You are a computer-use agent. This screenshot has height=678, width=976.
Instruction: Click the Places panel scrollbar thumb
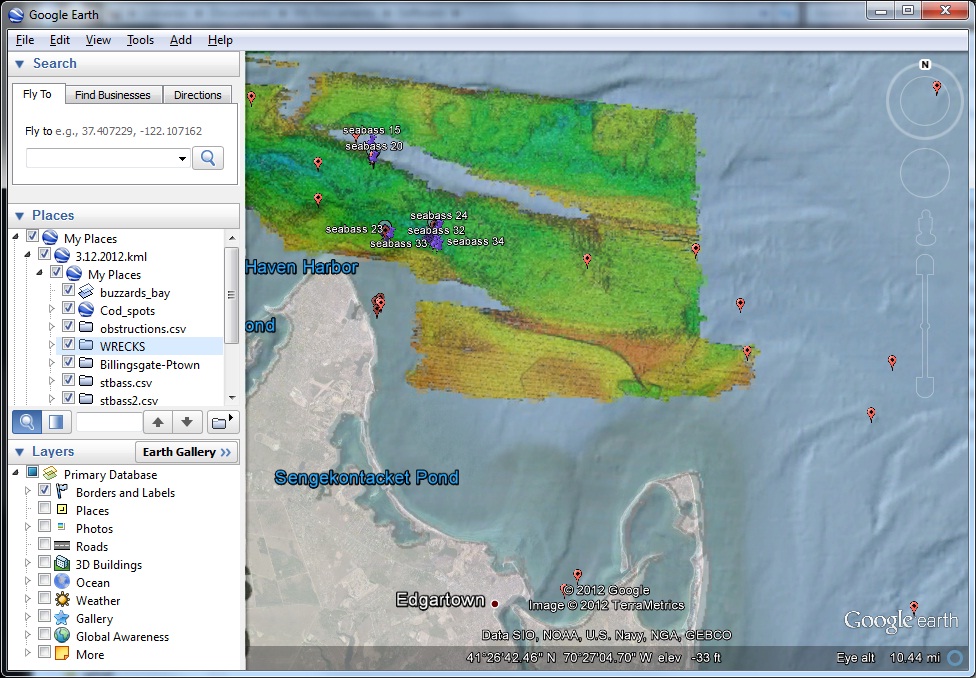click(232, 295)
